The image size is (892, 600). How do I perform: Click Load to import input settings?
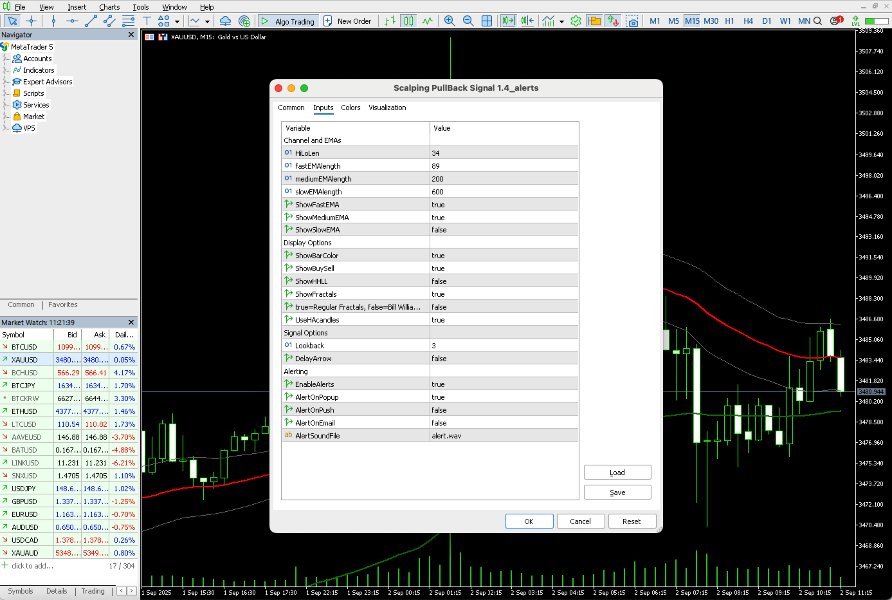[617, 473]
